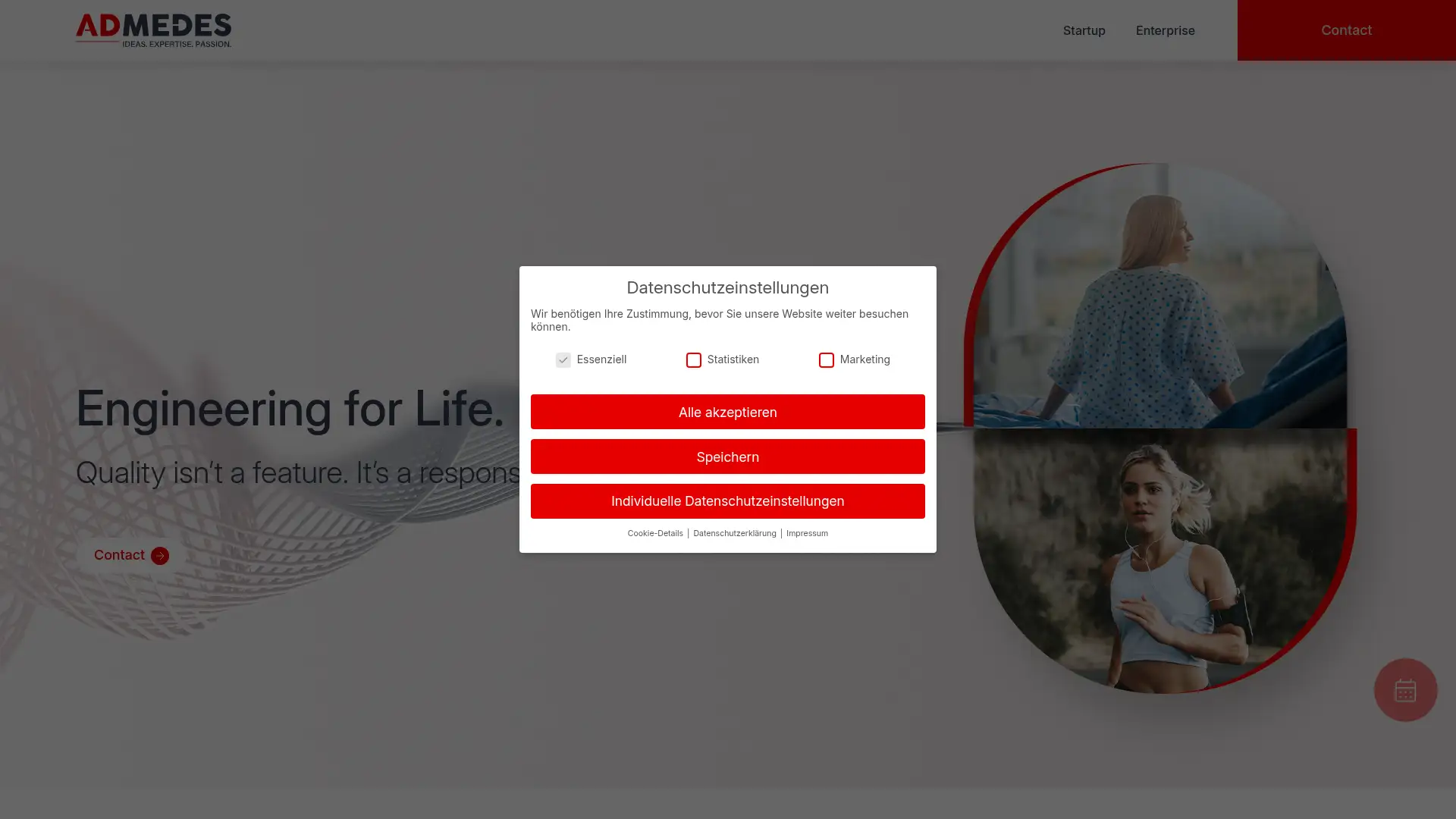
Task: Accept all cookies with Alle akzeptieren
Action: tap(727, 412)
